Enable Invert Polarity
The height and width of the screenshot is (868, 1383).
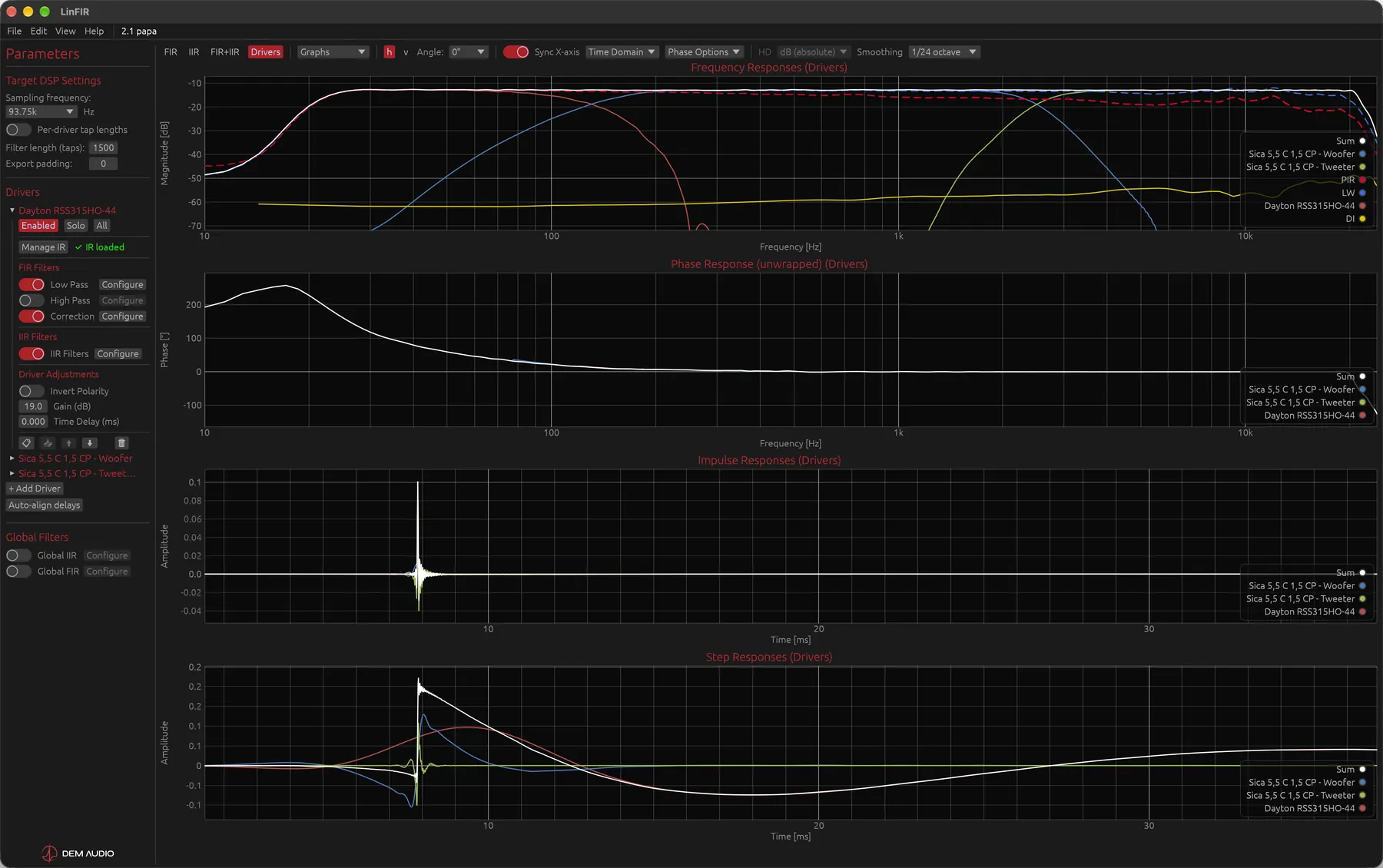[32, 391]
